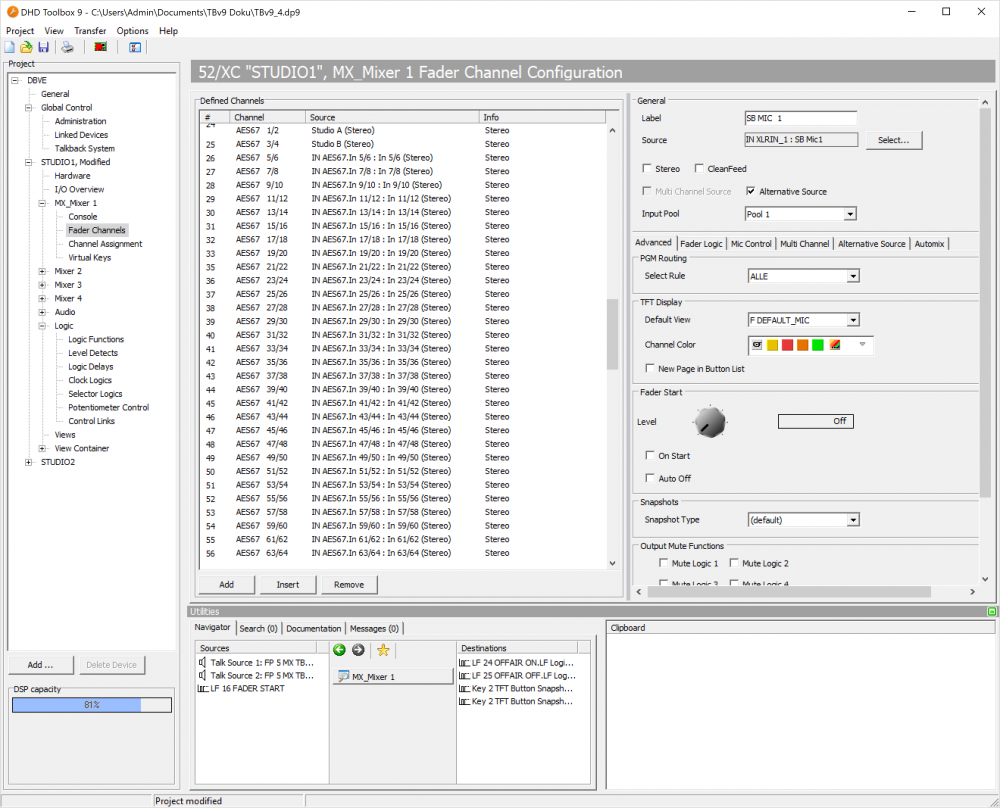Click the Insert button below Defined Channels
This screenshot has height=808, width=1000.
click(x=288, y=584)
